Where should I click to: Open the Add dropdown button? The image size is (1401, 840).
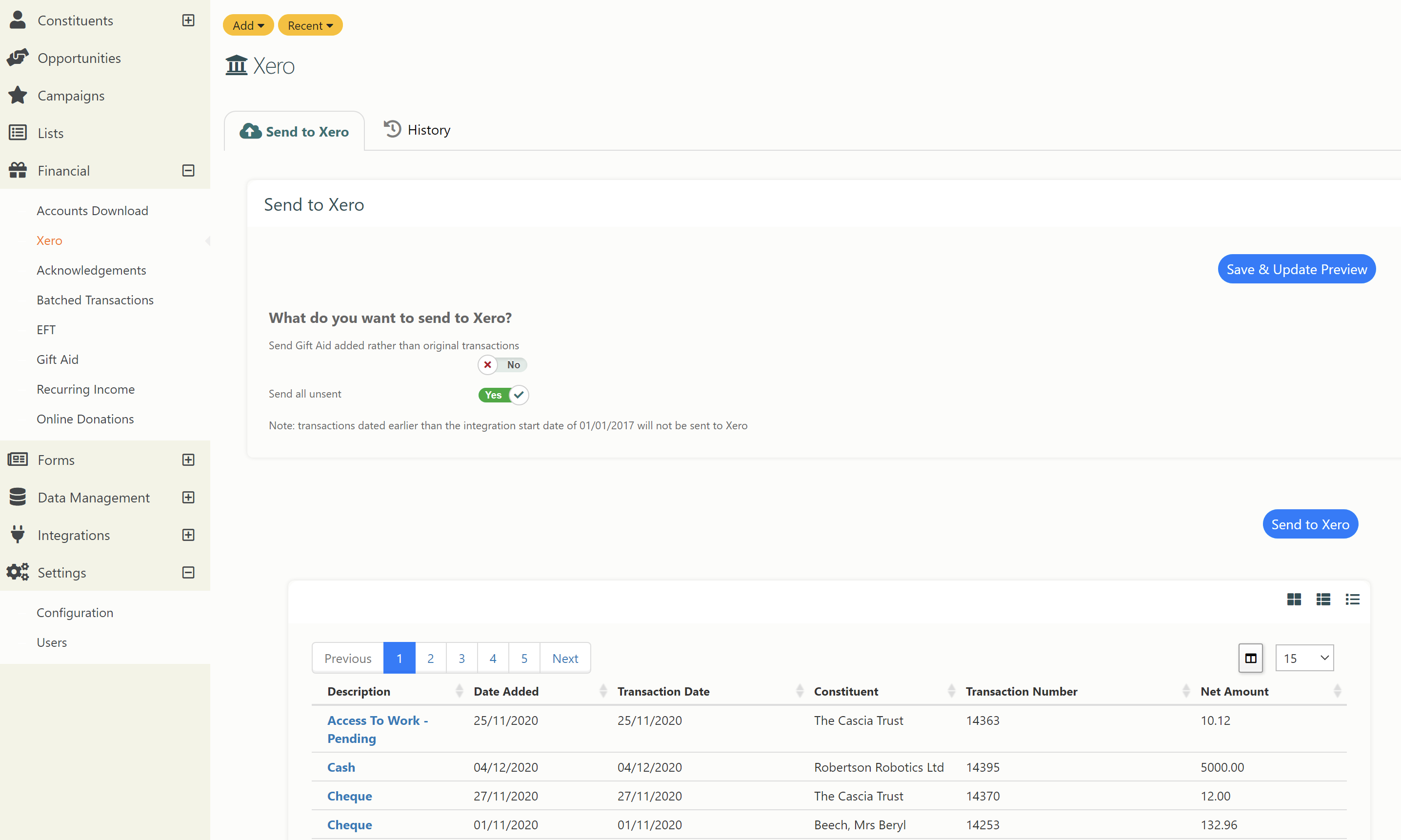pos(248,25)
